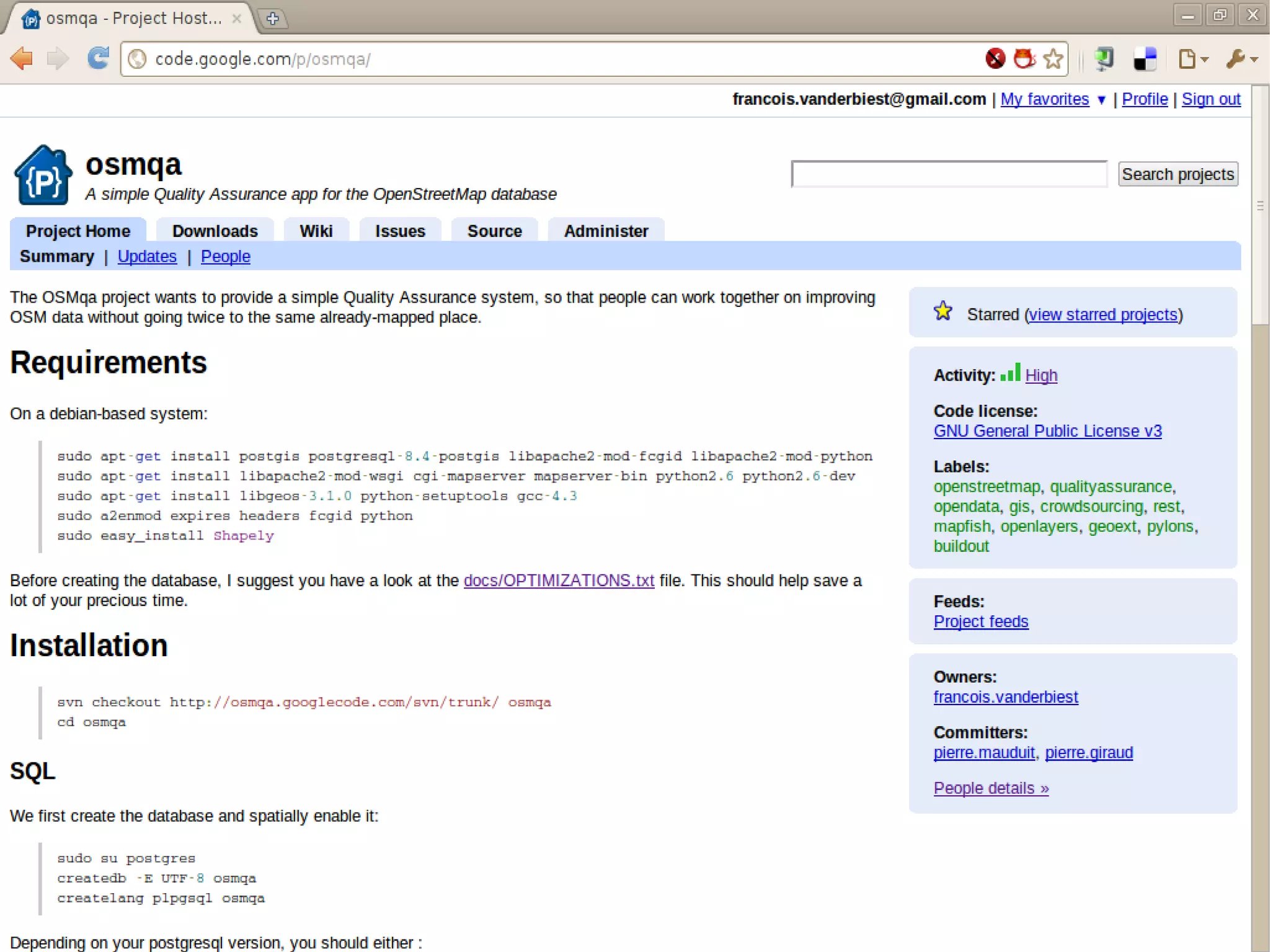Click the openlayers label
The width and height of the screenshot is (1270, 952).
1039,527
